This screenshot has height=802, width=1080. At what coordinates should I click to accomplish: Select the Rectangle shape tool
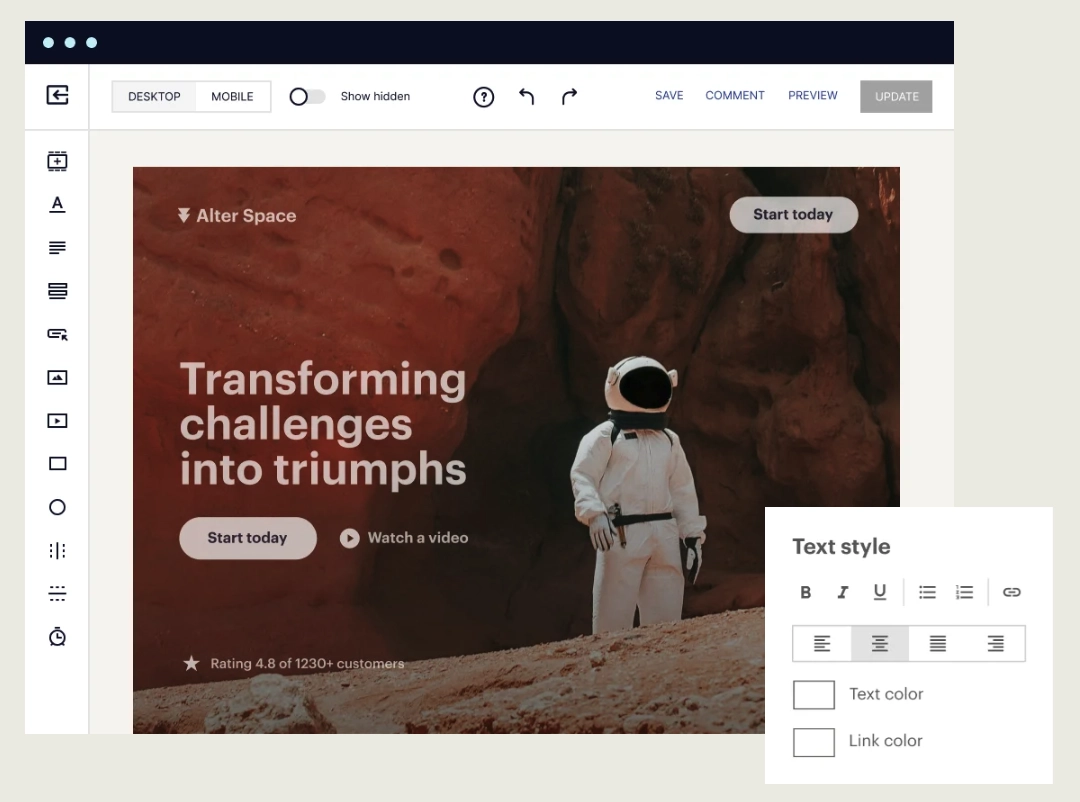click(x=57, y=463)
